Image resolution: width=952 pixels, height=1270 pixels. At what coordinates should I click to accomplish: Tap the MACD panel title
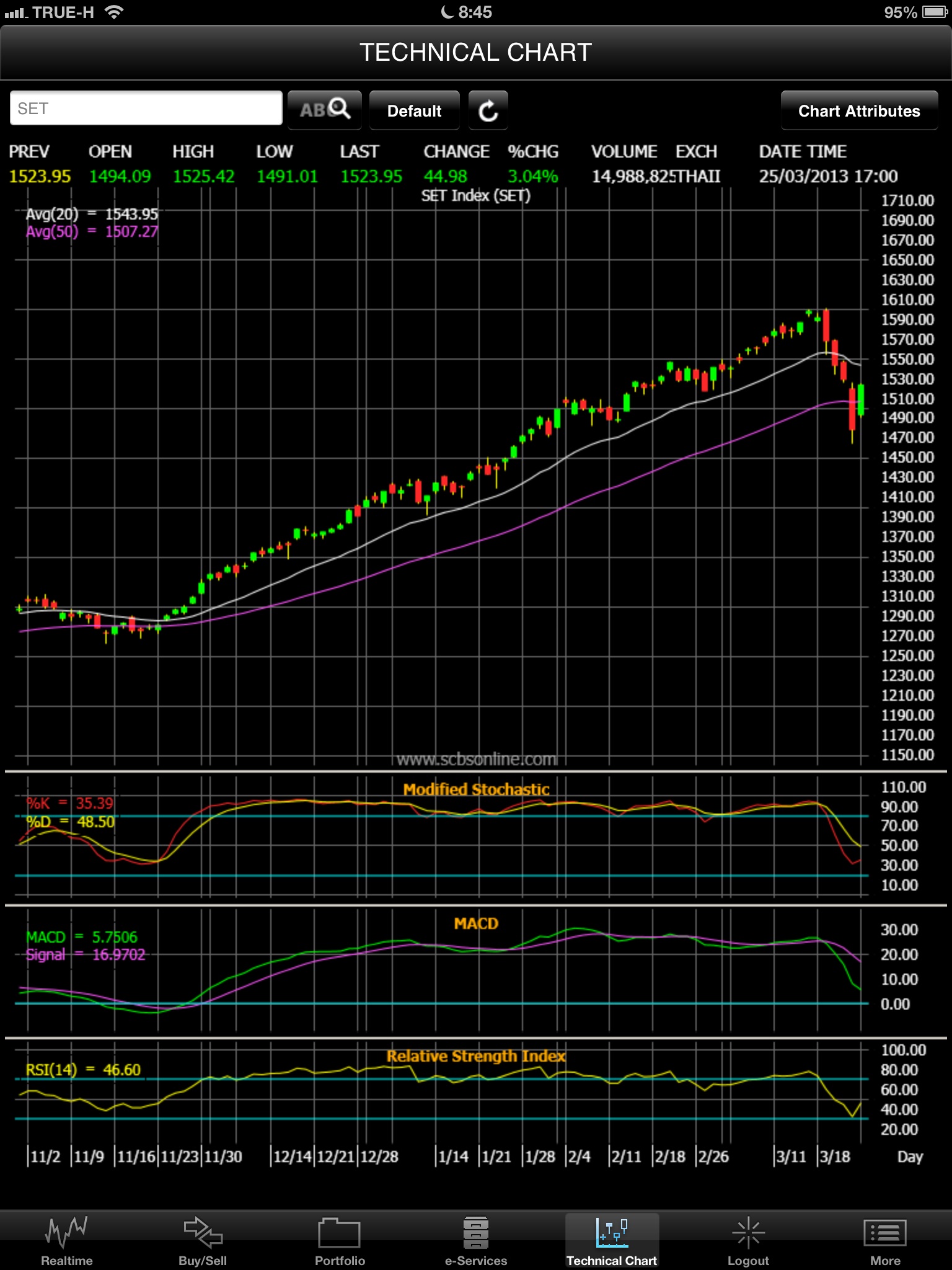pyautogui.click(x=476, y=923)
